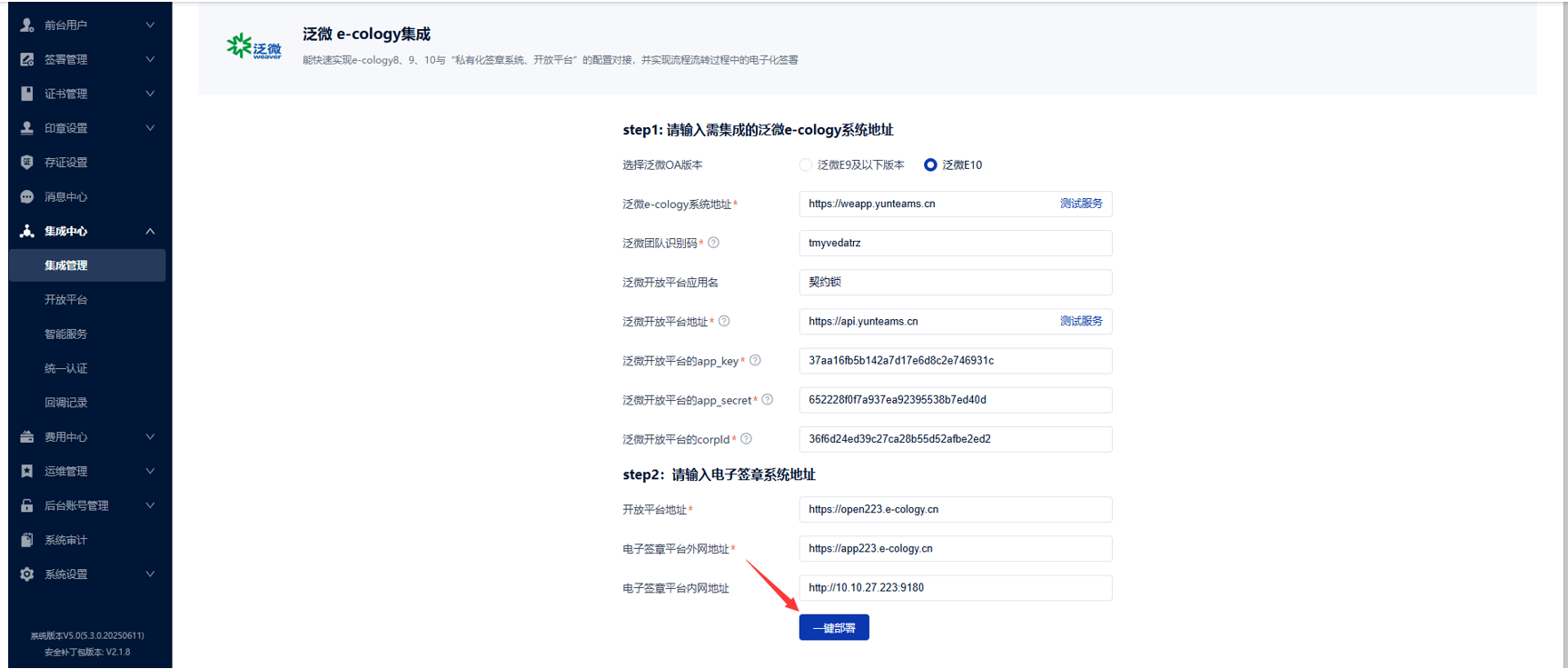Click the 证书管理 sidebar icon
The width and height of the screenshot is (1568, 669).
pyautogui.click(x=27, y=94)
